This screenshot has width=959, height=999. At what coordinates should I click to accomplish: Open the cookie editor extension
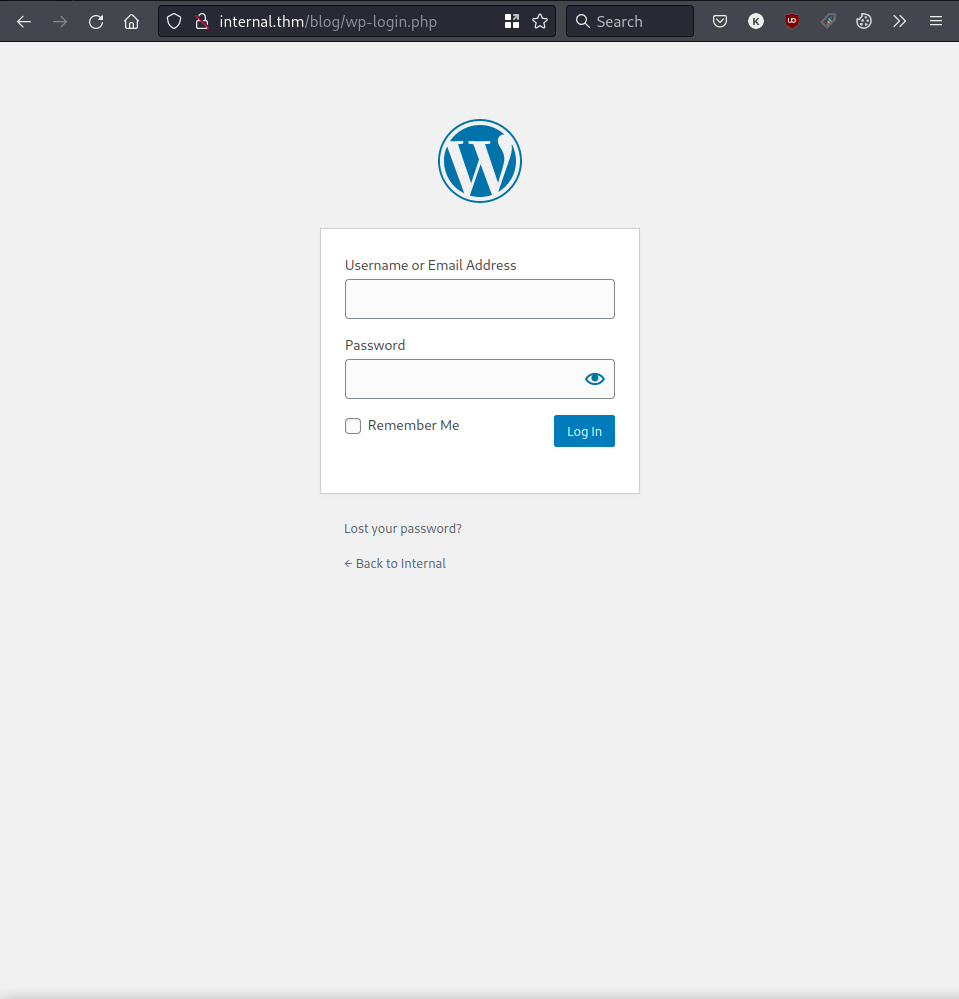pos(863,22)
